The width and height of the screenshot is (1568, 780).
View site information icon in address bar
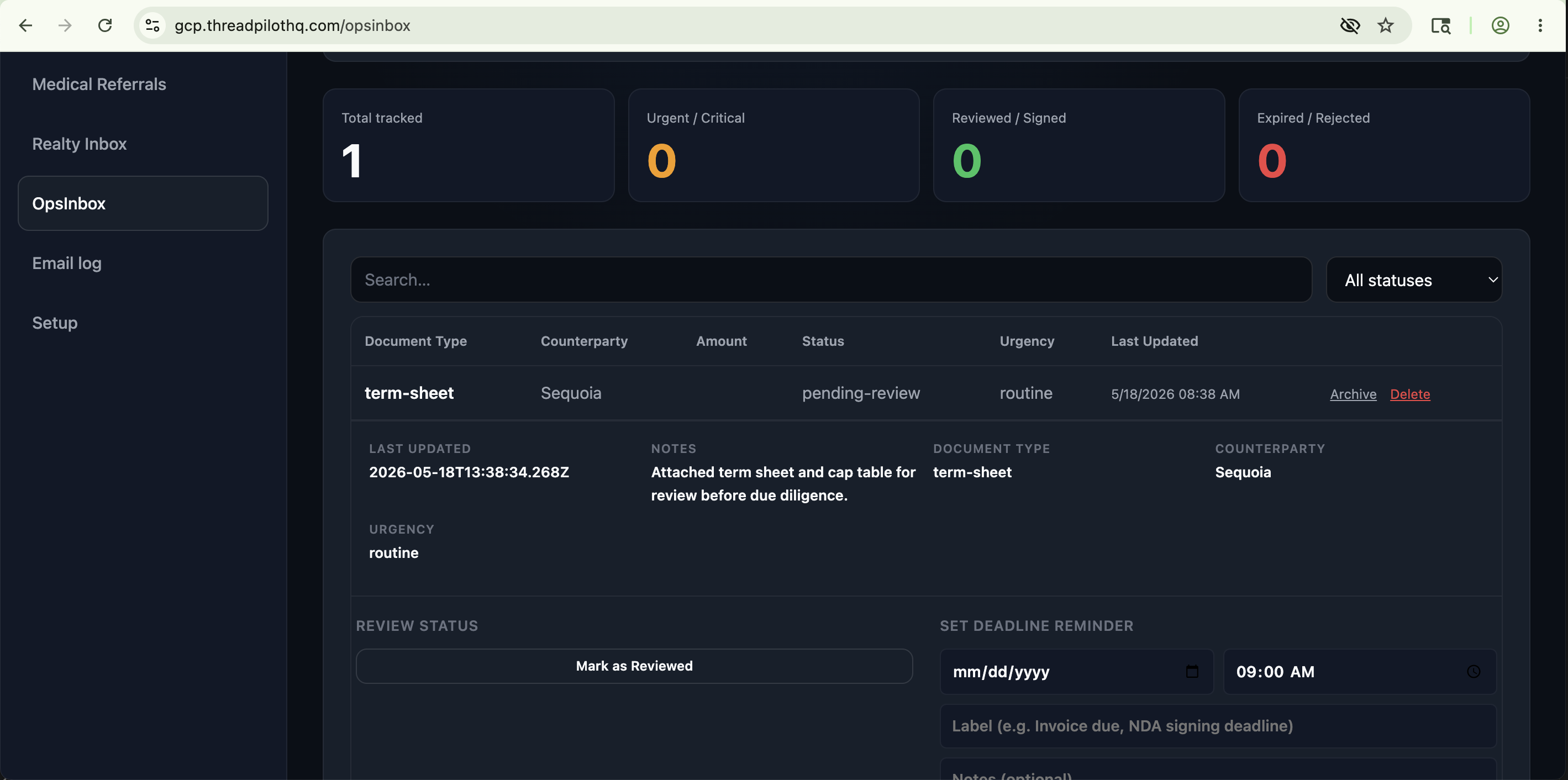tap(152, 25)
